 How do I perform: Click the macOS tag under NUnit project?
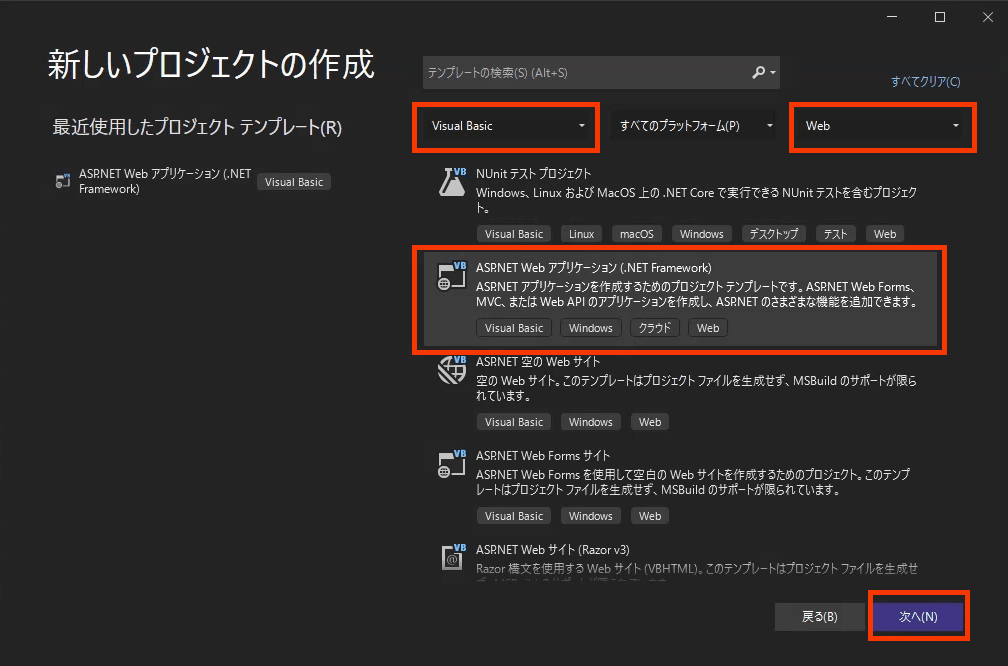coord(636,234)
